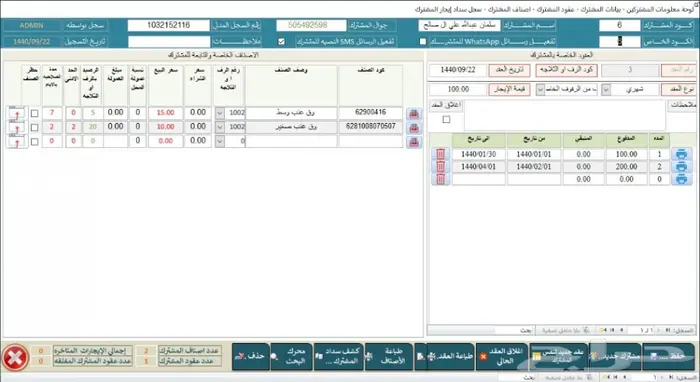
Task: Click new contract for same subscriber button
Action: click(x=559, y=357)
